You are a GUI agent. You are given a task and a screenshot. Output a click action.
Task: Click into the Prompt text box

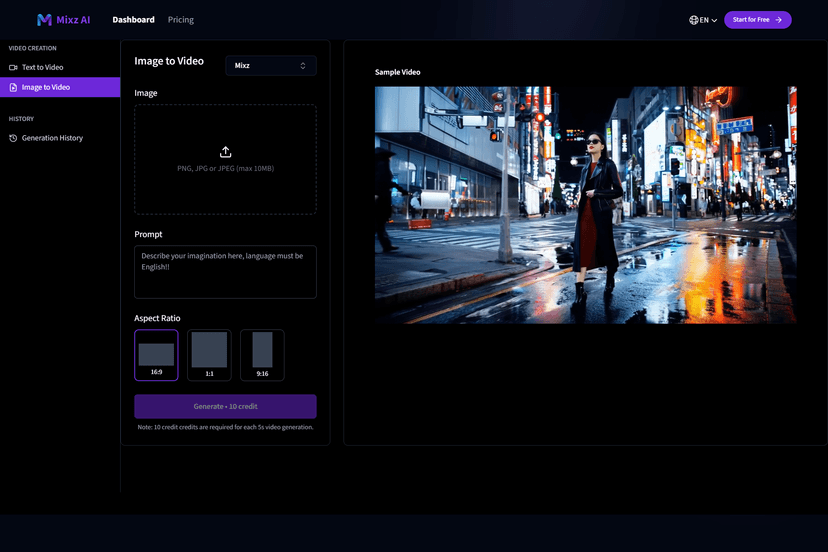(225, 272)
